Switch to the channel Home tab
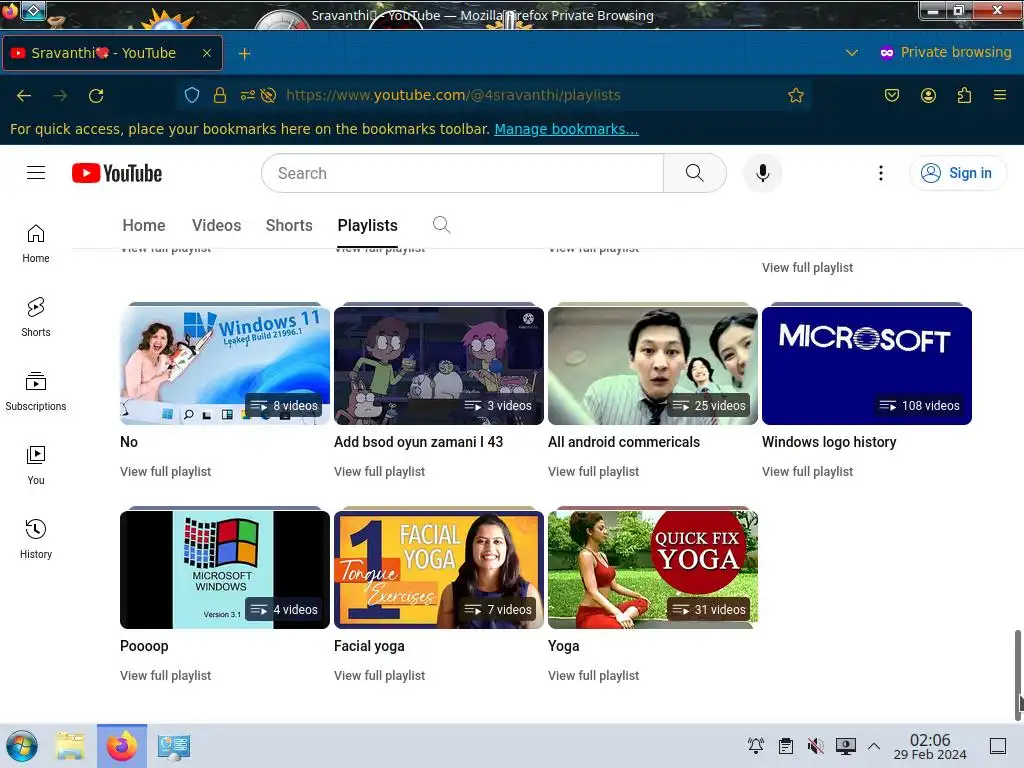Screen dimensions: 1024x768 (x=144, y=225)
